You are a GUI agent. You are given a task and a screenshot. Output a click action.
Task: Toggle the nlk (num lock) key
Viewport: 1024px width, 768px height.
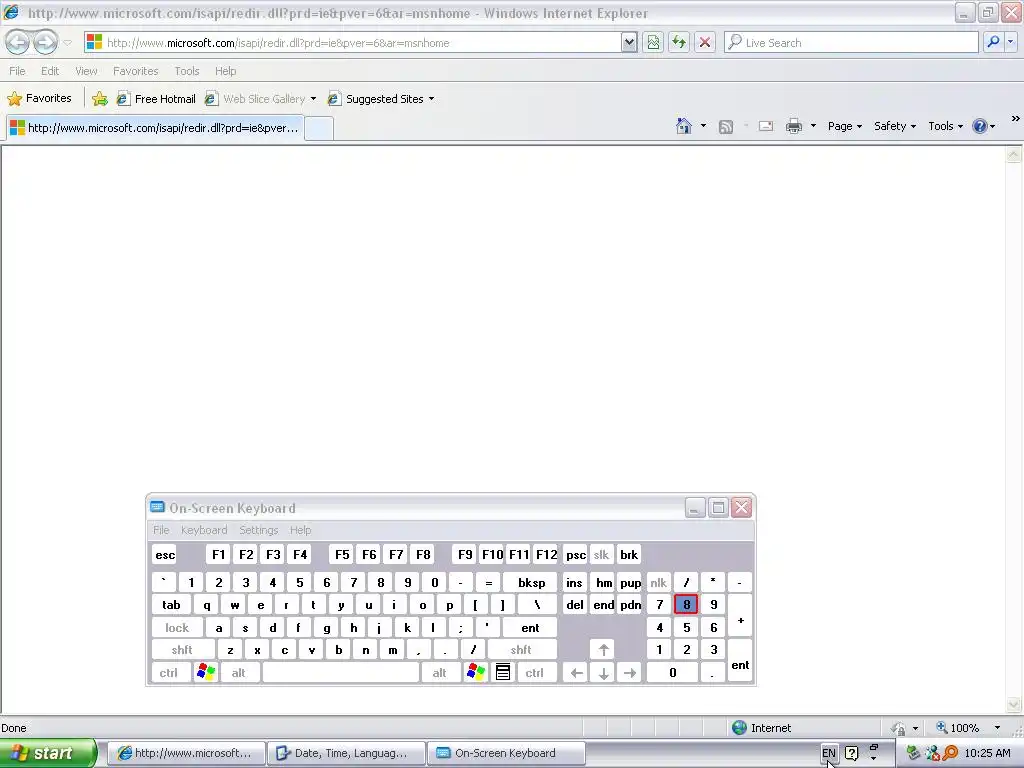[658, 583]
